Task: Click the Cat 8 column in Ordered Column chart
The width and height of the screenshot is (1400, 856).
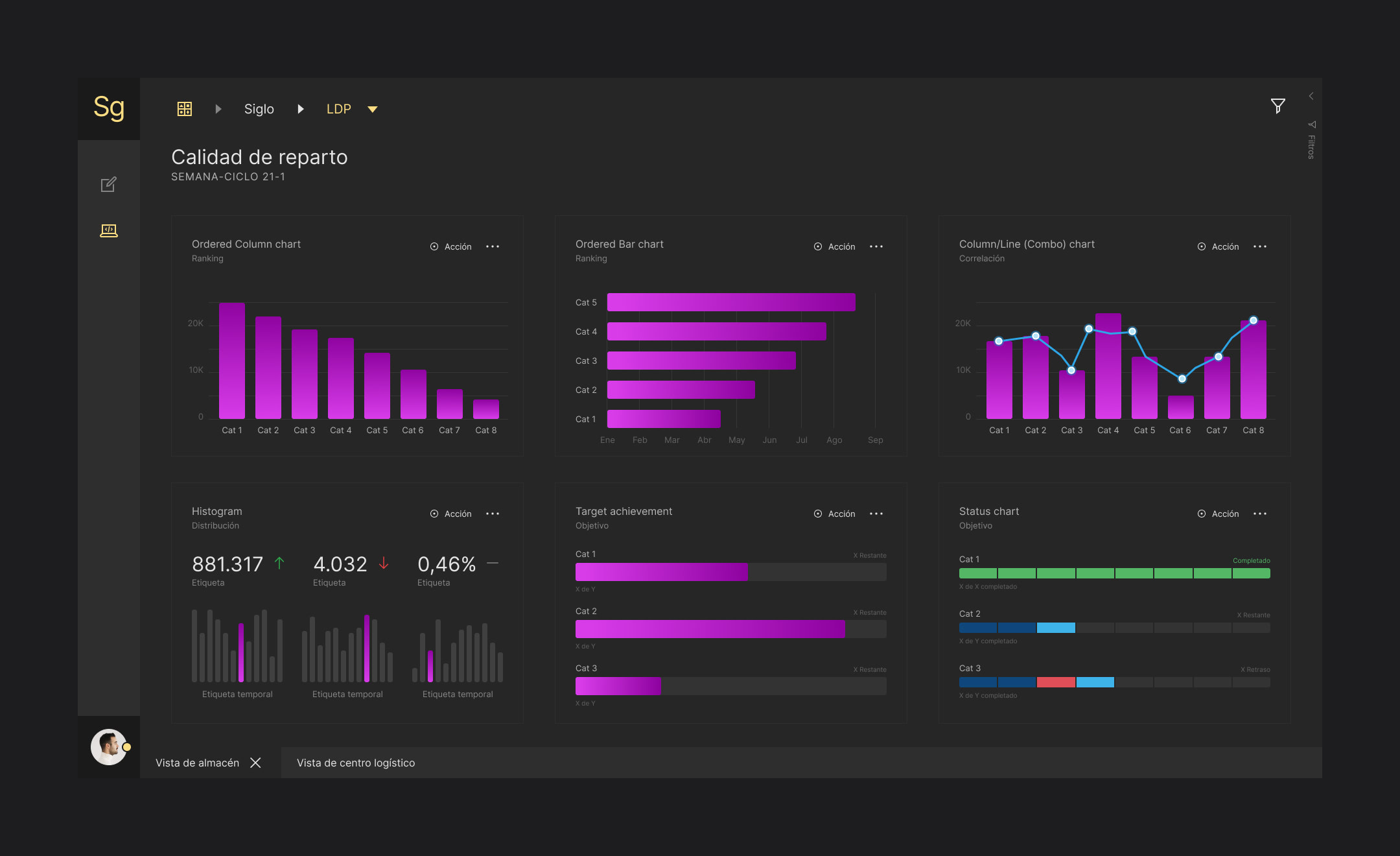Action: (486, 409)
